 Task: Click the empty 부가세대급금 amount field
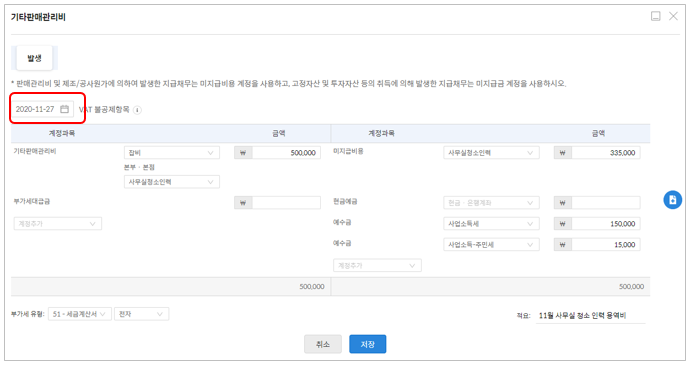tap(286, 203)
